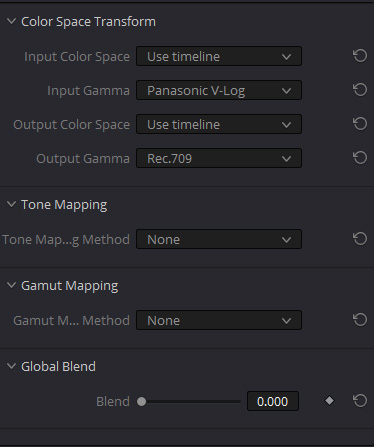Reset the Output Color Space setting
Screen dimensions: 374x447
pos(360,124)
